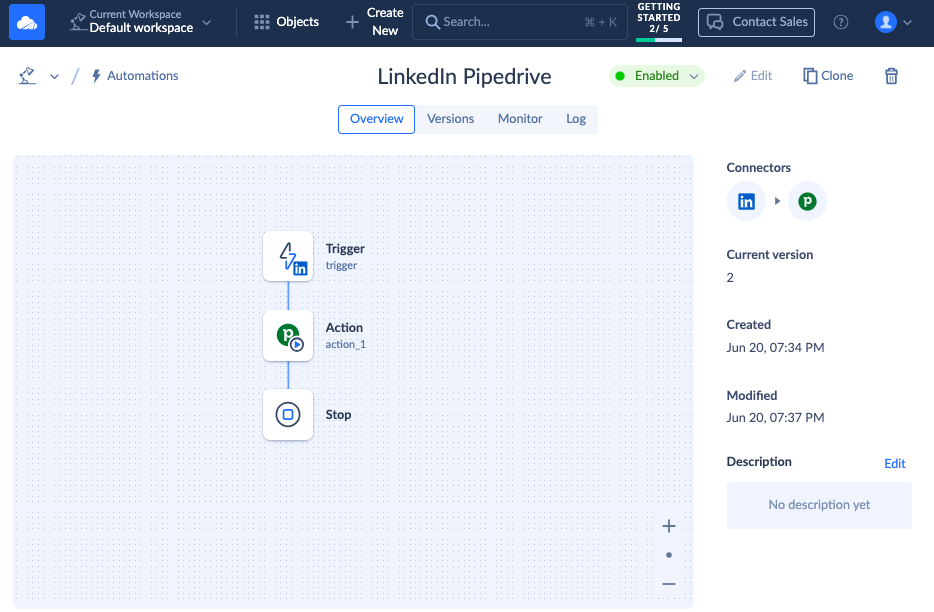
Task: Click the Edit pencil button
Action: click(753, 76)
